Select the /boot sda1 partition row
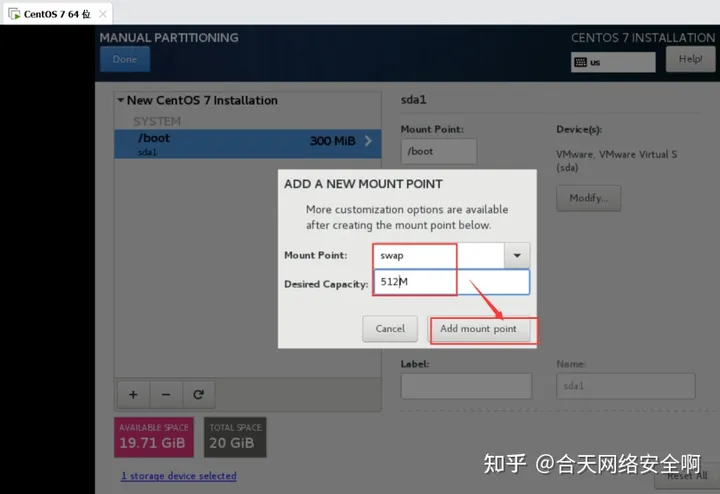 coord(248,144)
